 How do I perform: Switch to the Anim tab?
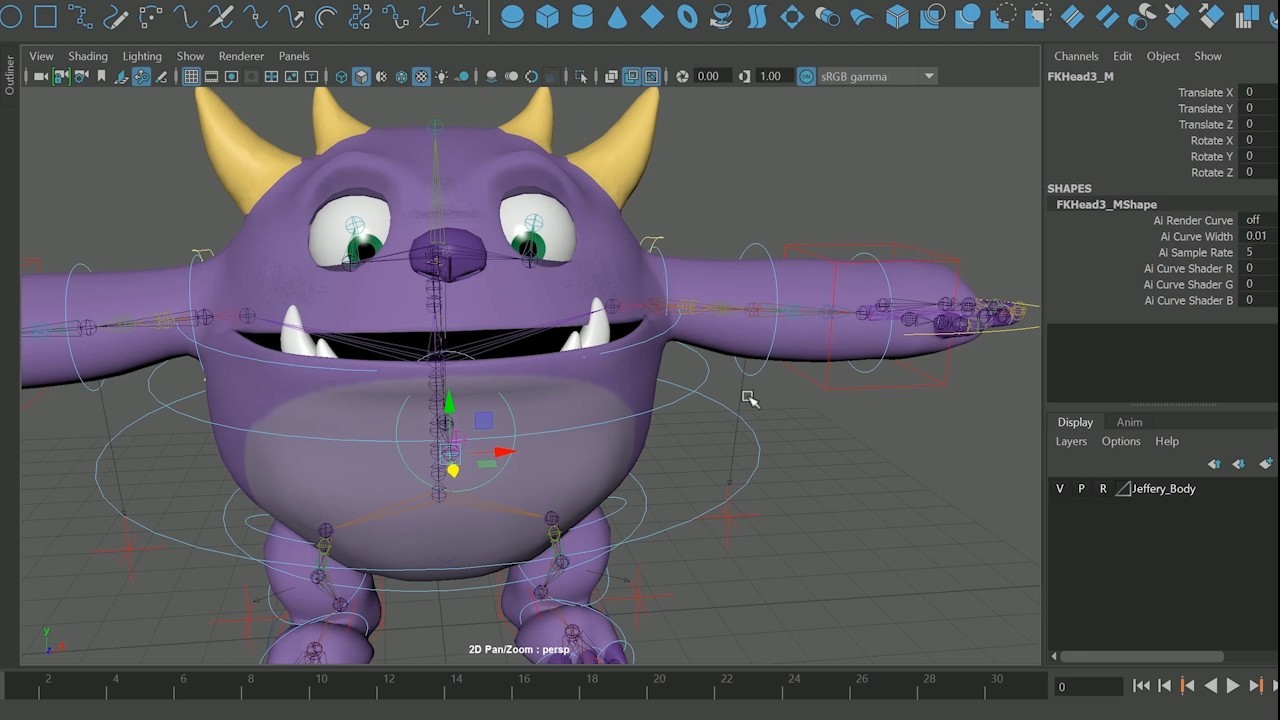[1128, 422]
